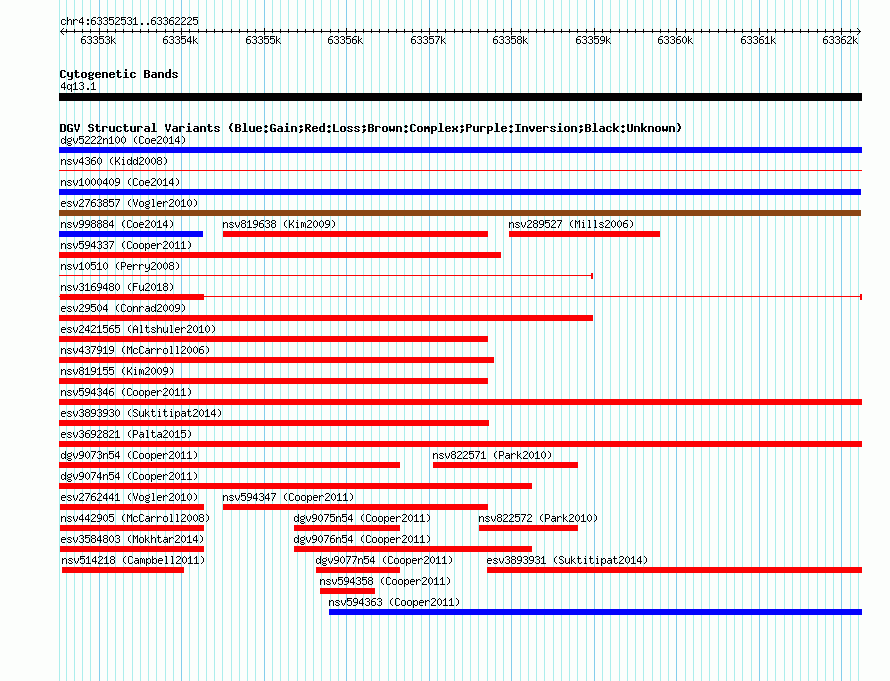This screenshot has height=681, width=890.
Task: Click the 63355k ruler tick label
Action: click(263, 40)
